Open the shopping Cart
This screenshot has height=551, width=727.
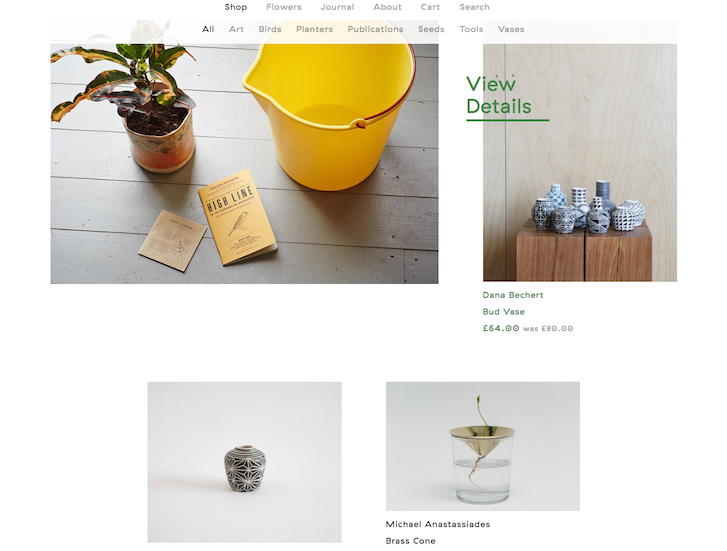point(430,7)
